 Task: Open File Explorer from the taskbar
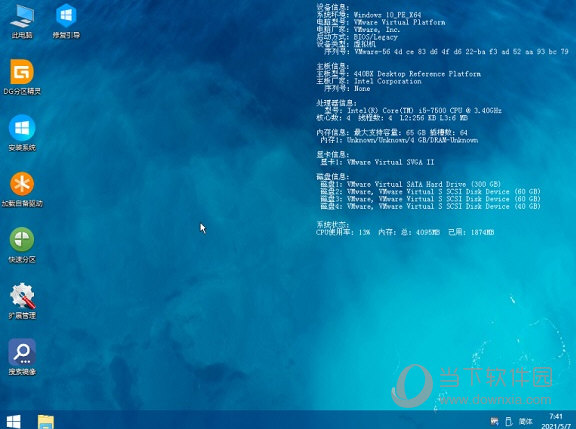(x=46, y=422)
